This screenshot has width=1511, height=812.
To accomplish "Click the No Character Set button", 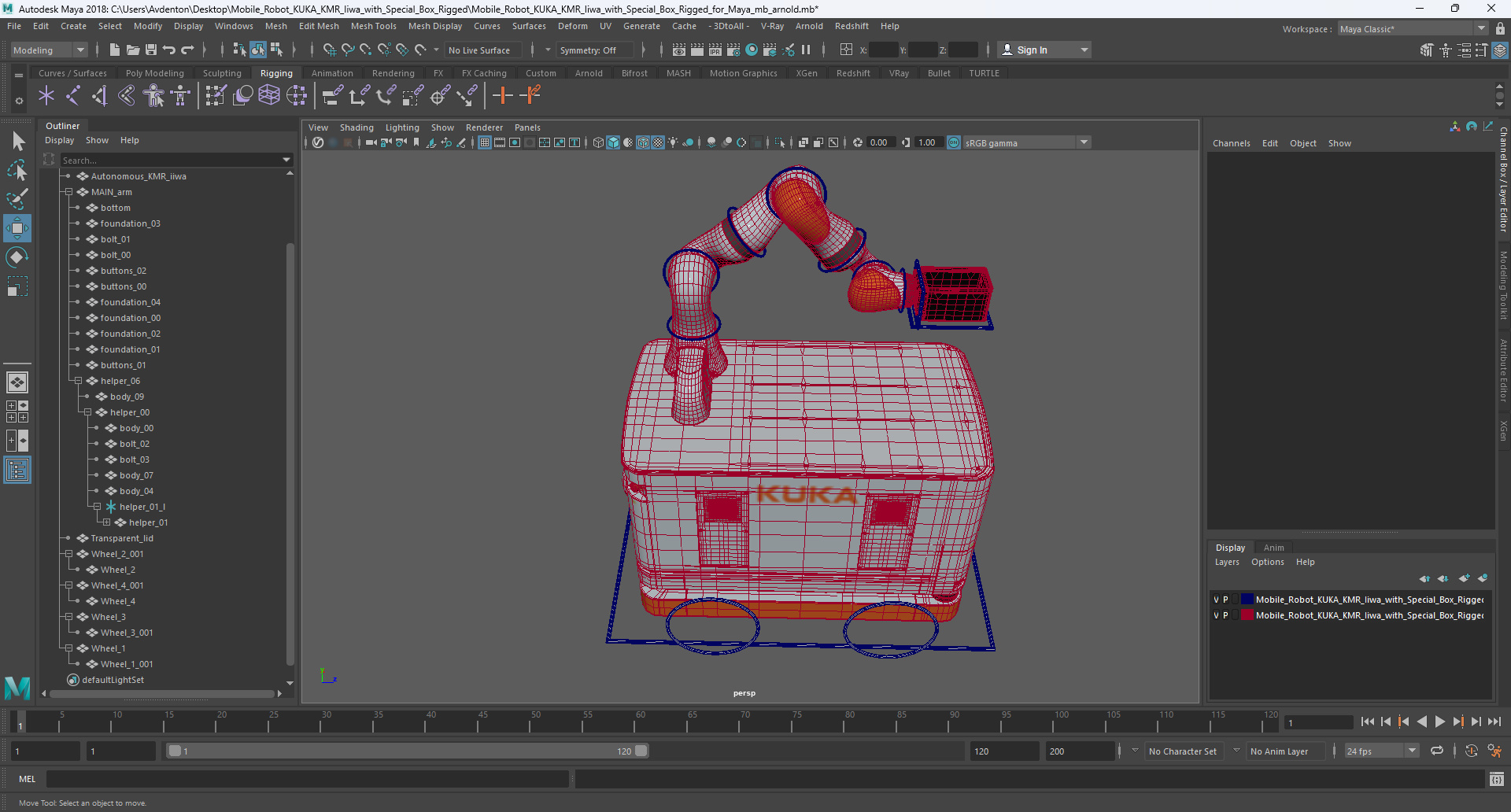I will coord(1182,751).
